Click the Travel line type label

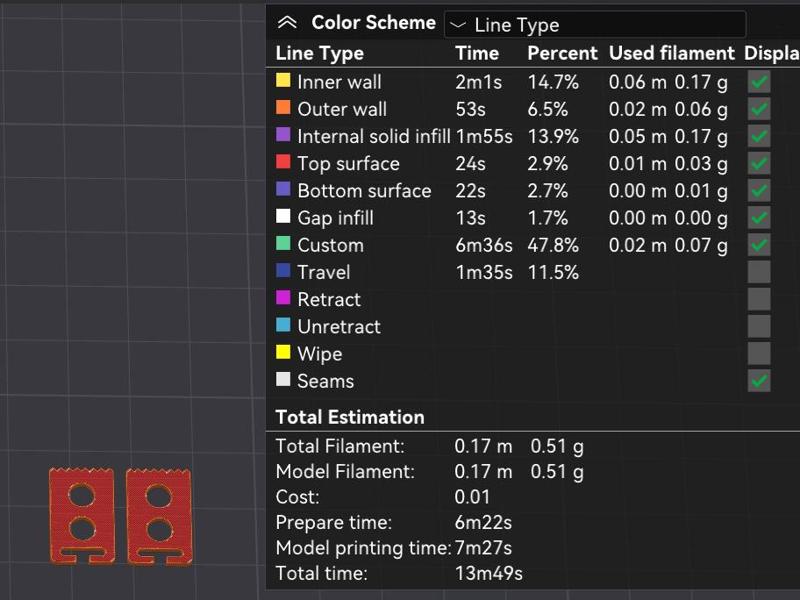point(324,272)
